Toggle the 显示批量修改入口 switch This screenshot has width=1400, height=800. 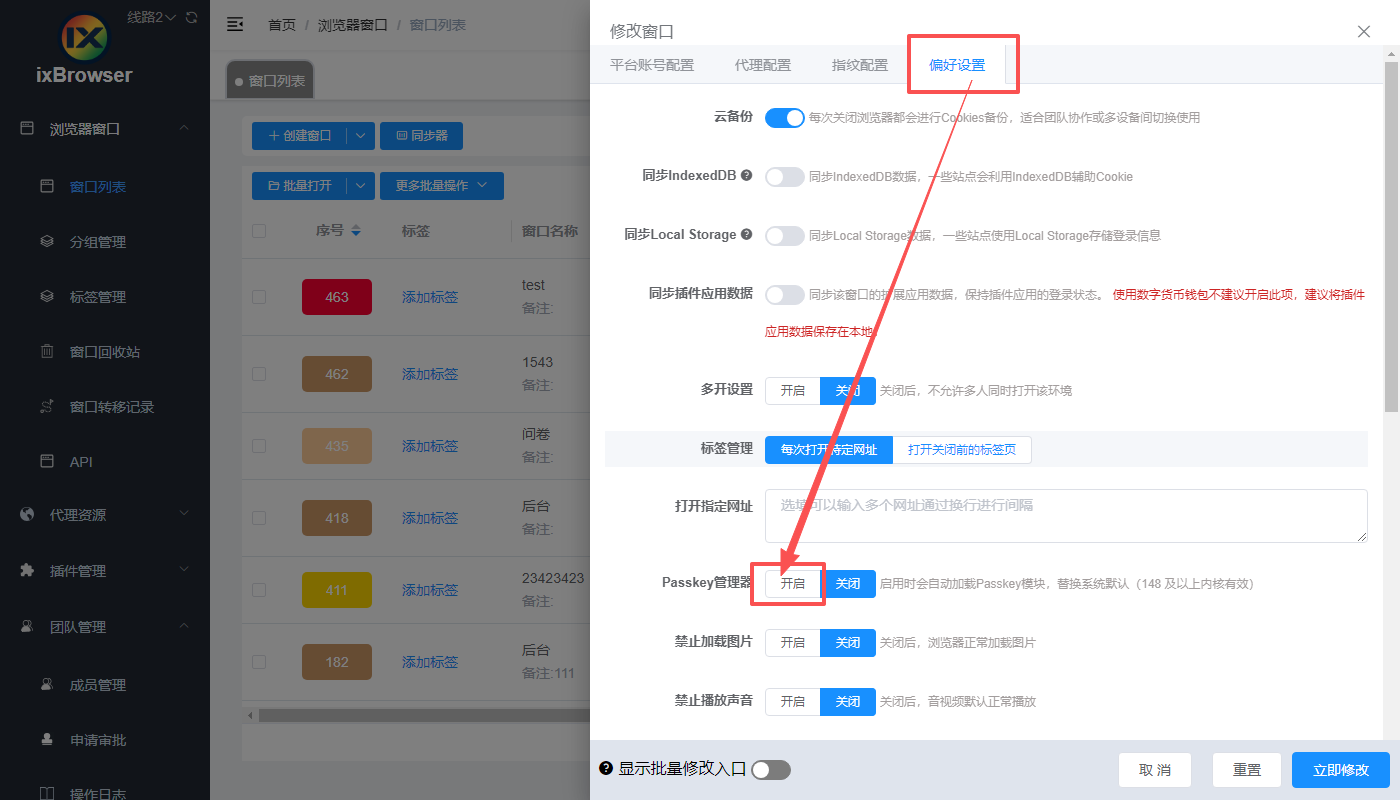(x=771, y=769)
